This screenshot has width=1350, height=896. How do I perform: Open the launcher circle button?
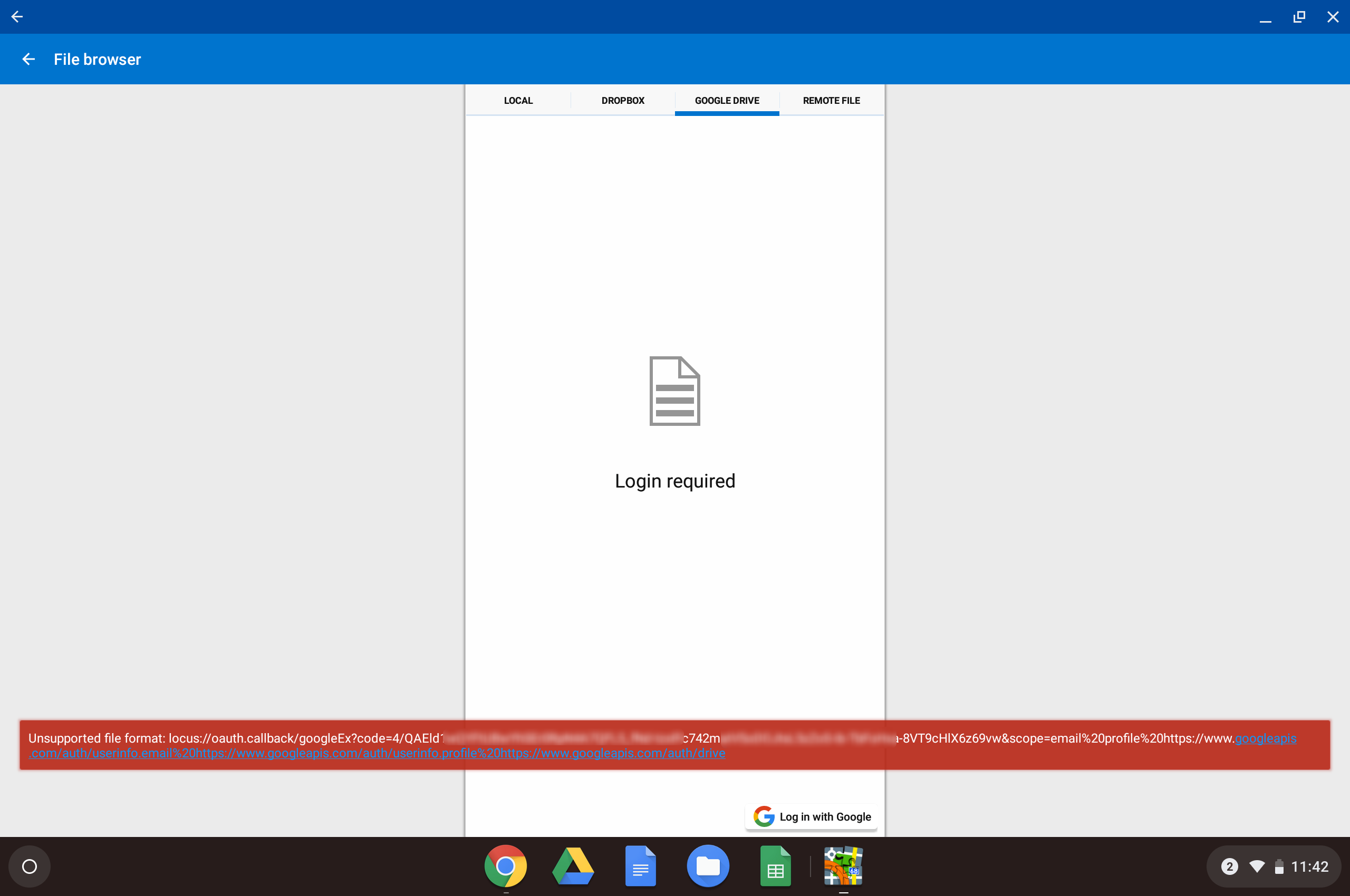click(x=30, y=866)
